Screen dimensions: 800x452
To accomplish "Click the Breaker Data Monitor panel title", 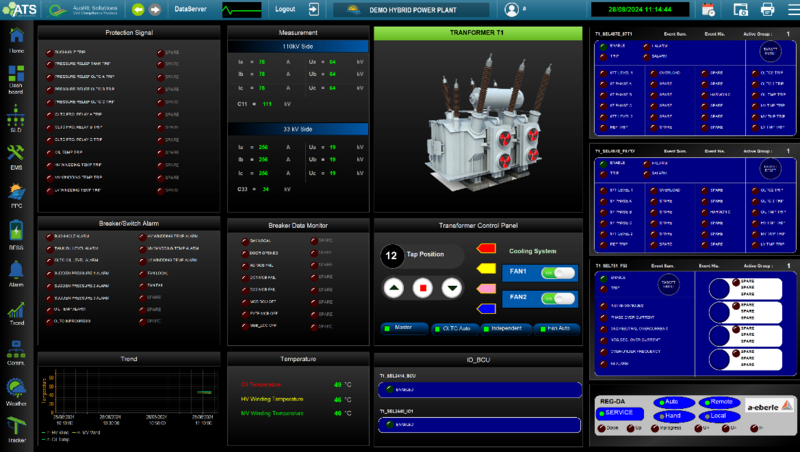I will pyautogui.click(x=298, y=225).
